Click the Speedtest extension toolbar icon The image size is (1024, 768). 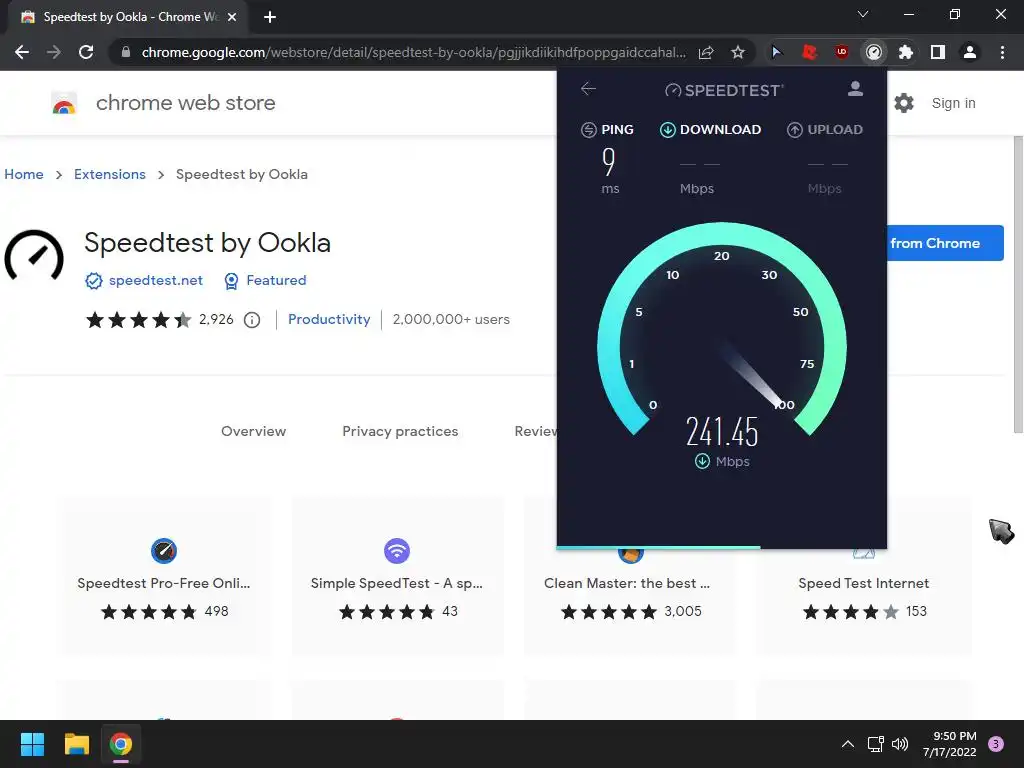[x=874, y=52]
